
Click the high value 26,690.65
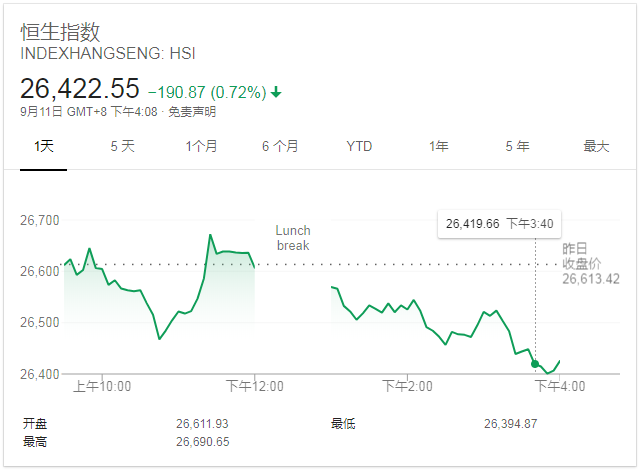203,442
